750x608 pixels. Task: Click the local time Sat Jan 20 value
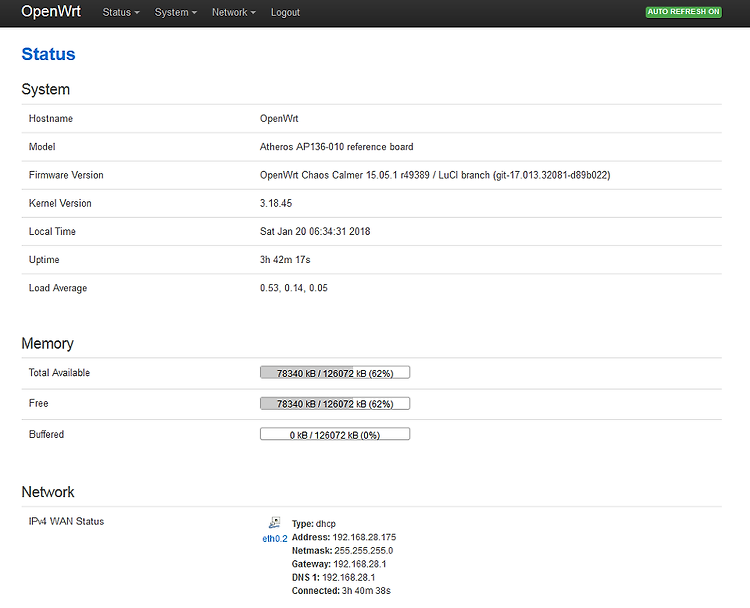pos(315,232)
